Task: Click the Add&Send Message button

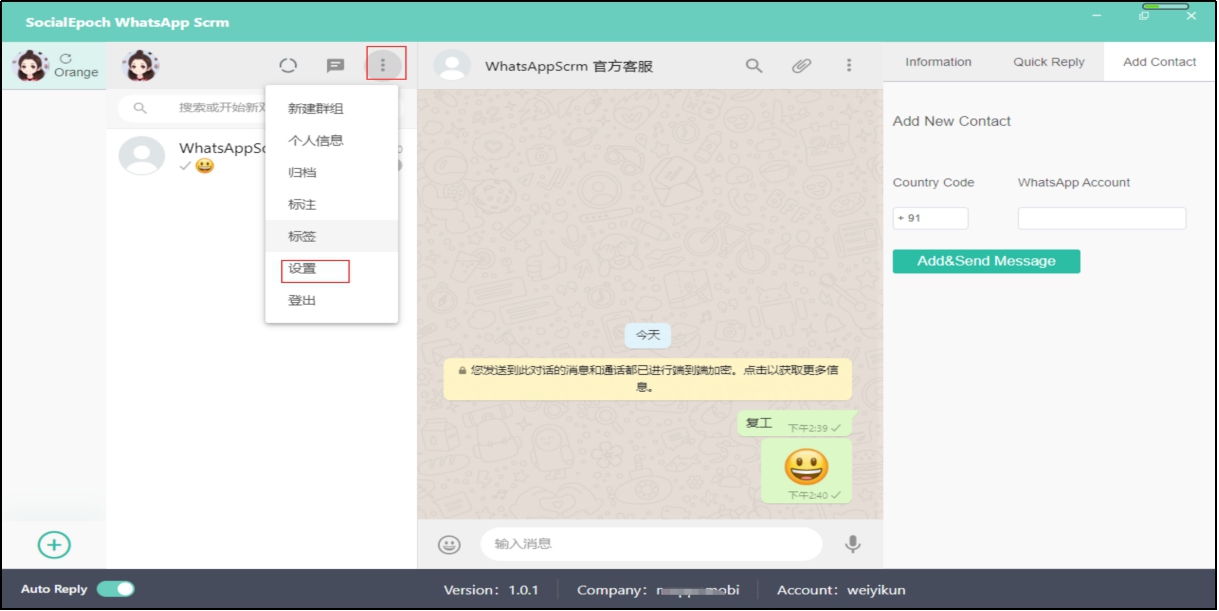Action: pyautogui.click(x=986, y=261)
